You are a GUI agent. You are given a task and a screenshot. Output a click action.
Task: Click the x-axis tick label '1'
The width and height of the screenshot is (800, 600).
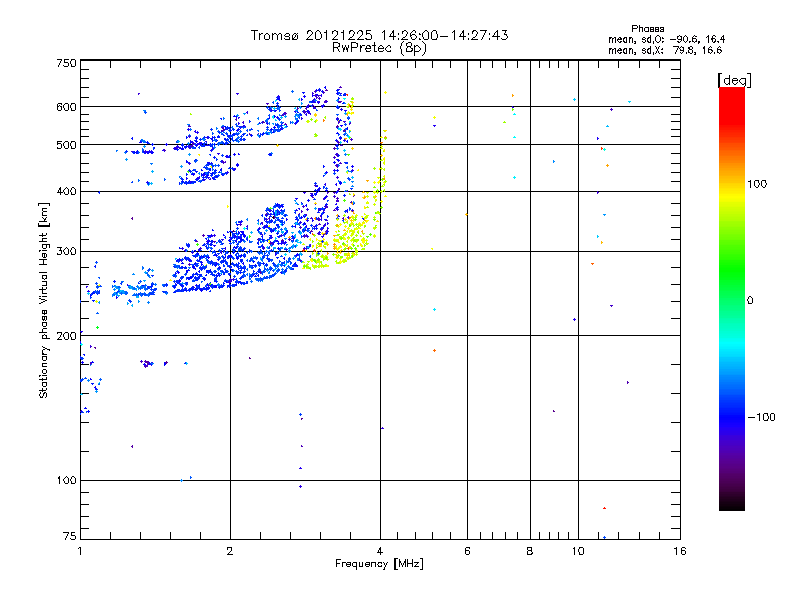(80, 551)
